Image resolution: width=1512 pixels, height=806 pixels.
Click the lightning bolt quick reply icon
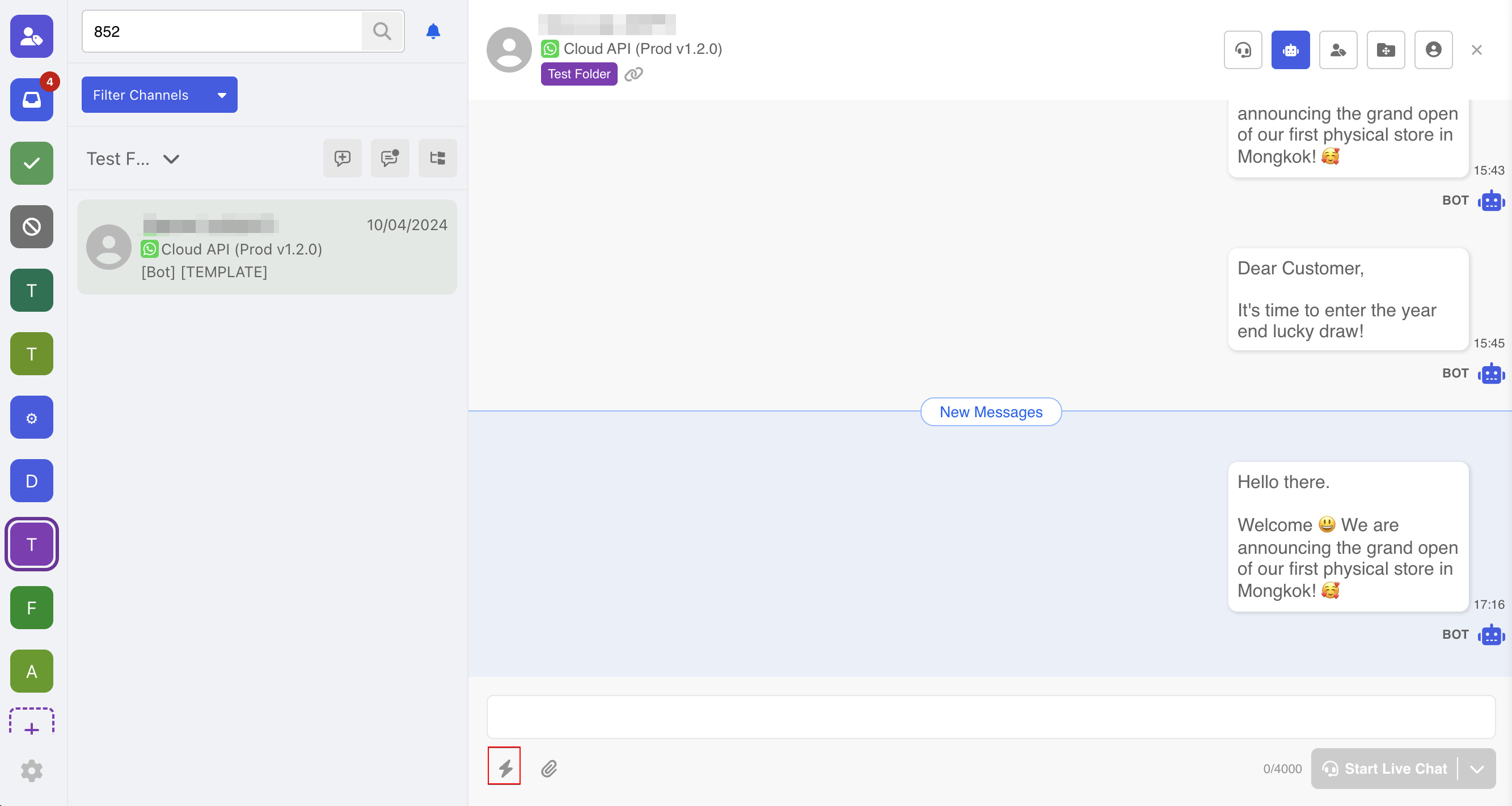(504, 767)
